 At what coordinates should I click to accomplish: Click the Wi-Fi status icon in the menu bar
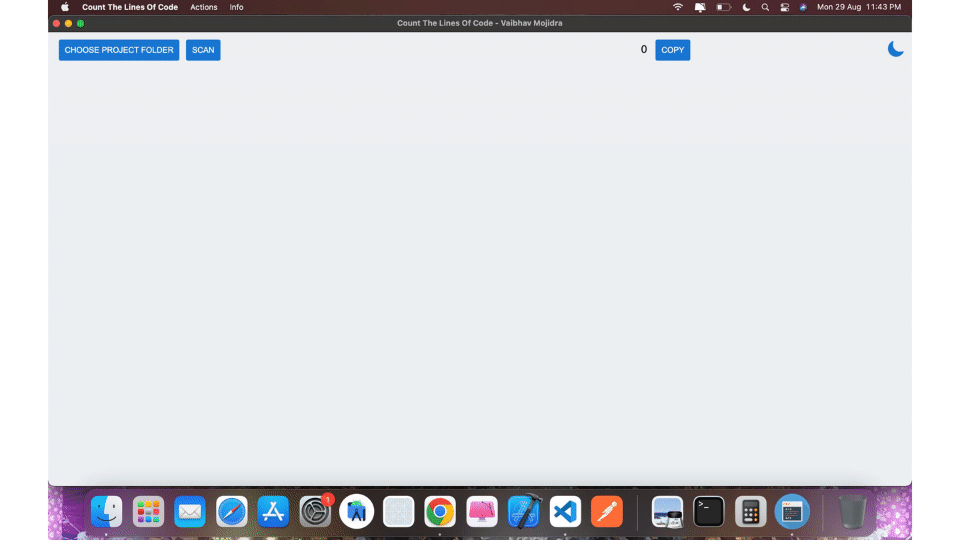(x=678, y=7)
